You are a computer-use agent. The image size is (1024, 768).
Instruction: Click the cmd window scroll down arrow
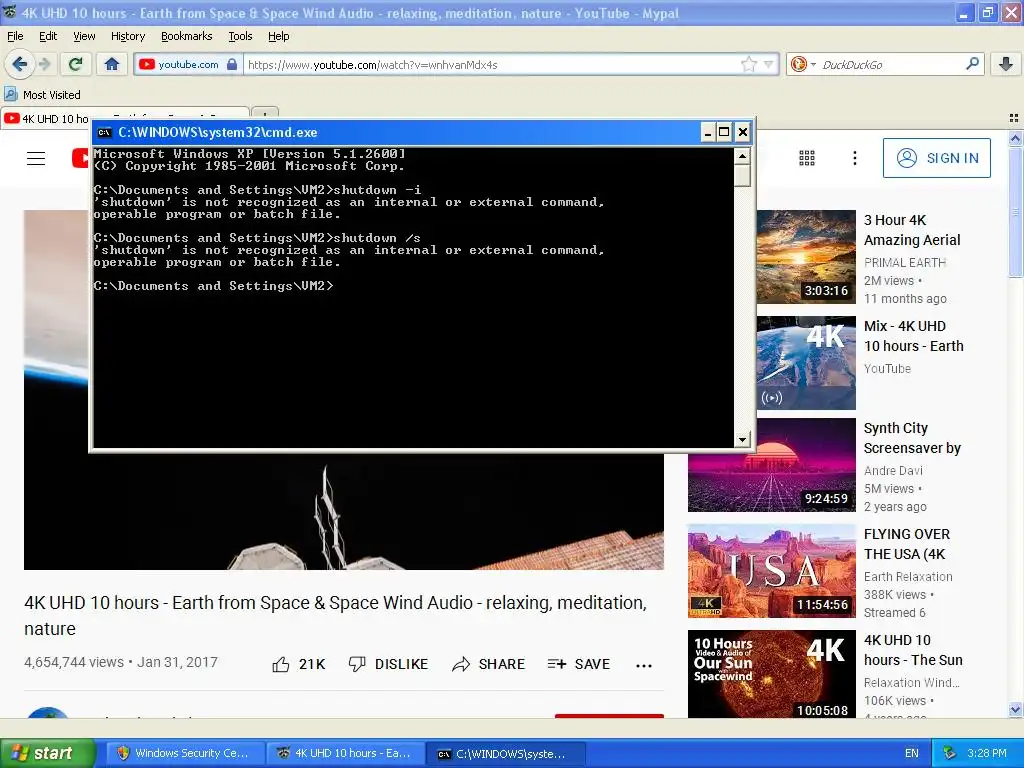tap(742, 440)
